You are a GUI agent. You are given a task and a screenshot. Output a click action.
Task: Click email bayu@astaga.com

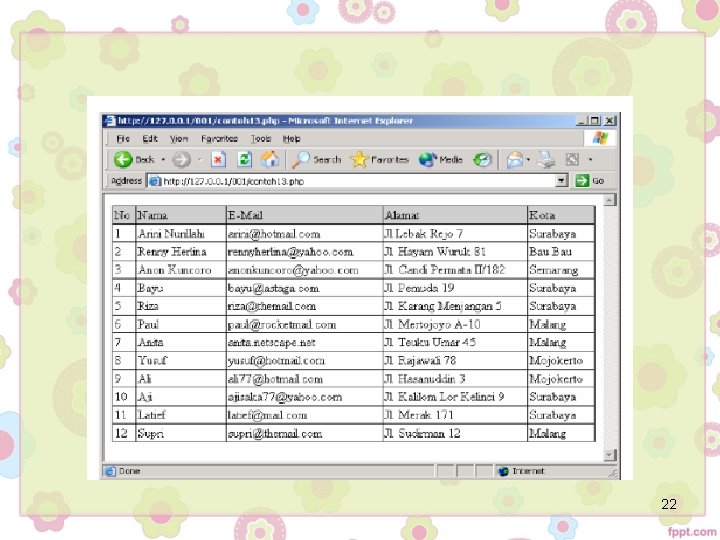pyautogui.click(x=274, y=288)
